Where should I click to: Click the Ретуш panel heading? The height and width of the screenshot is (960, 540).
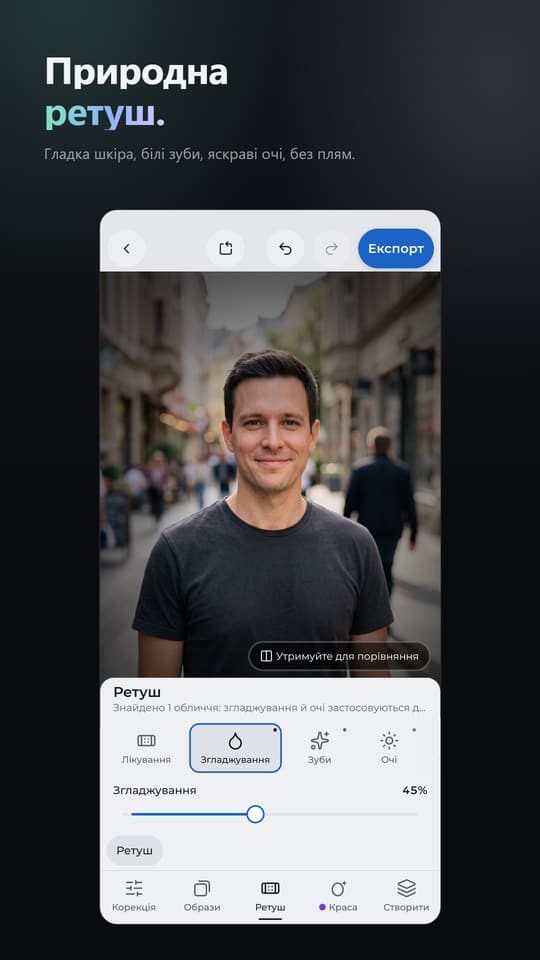tap(137, 692)
